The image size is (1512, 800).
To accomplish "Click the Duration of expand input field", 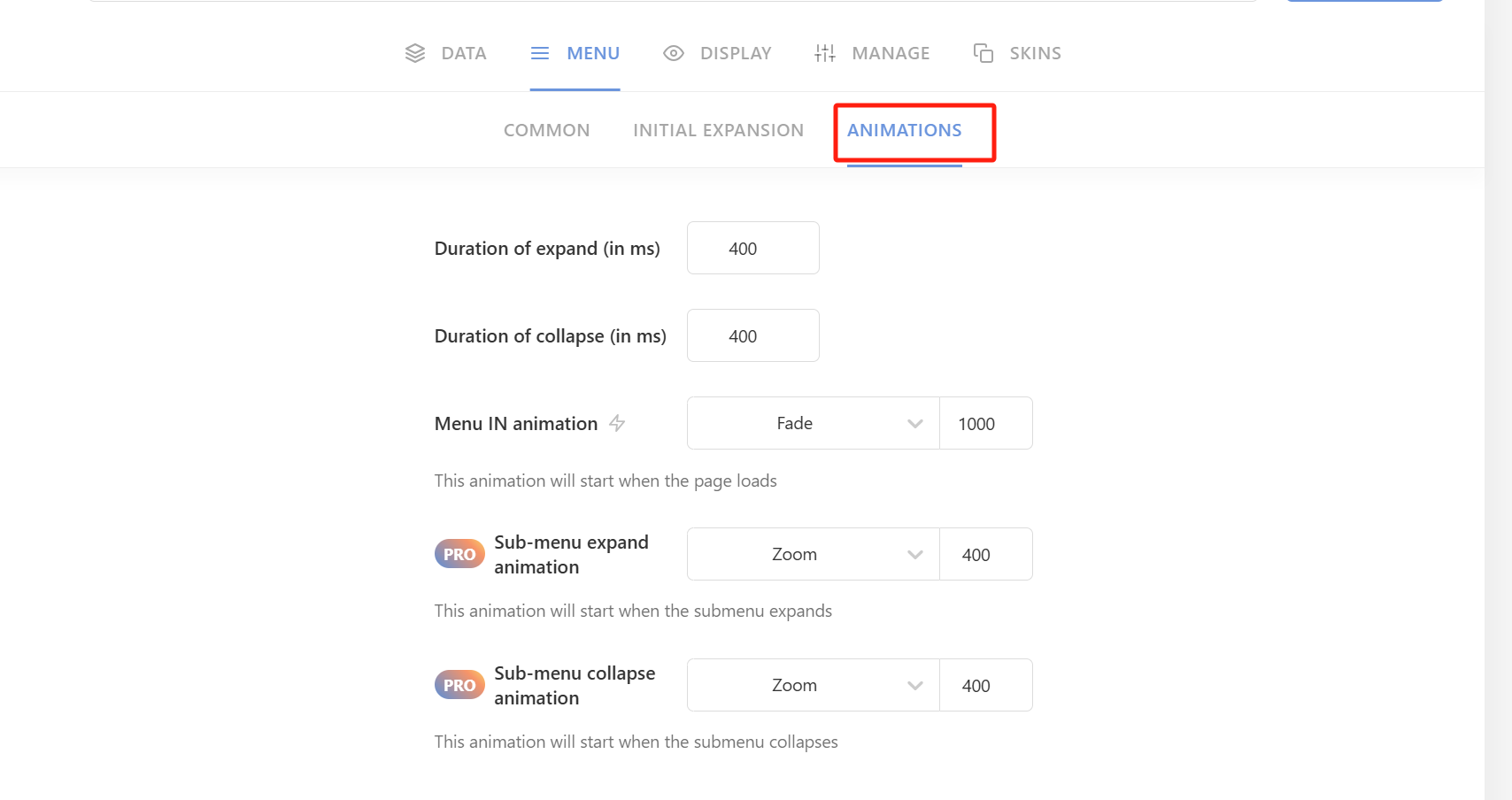I will tap(752, 248).
